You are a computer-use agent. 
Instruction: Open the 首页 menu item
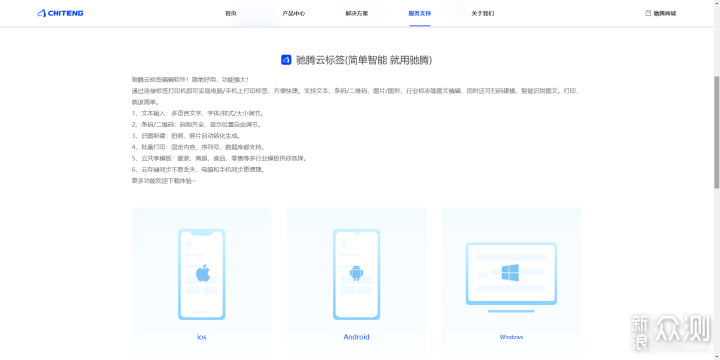(231, 13)
